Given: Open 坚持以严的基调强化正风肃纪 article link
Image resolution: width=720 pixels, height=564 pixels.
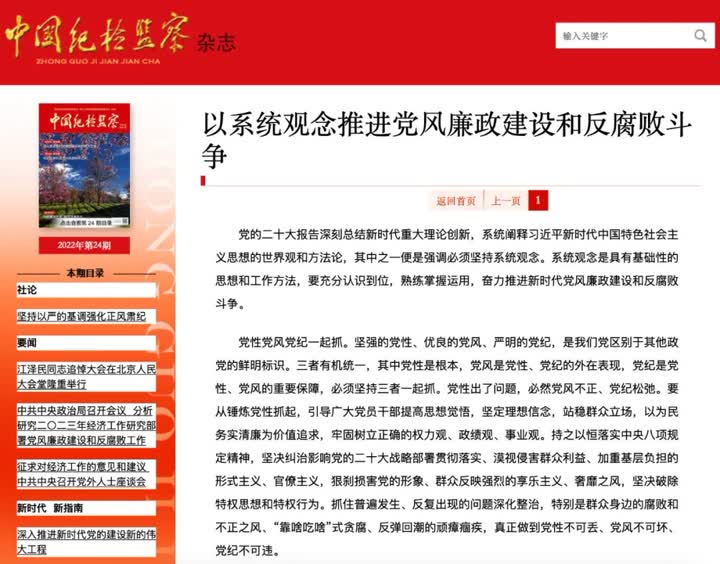Looking at the screenshot, I should coord(81,316).
